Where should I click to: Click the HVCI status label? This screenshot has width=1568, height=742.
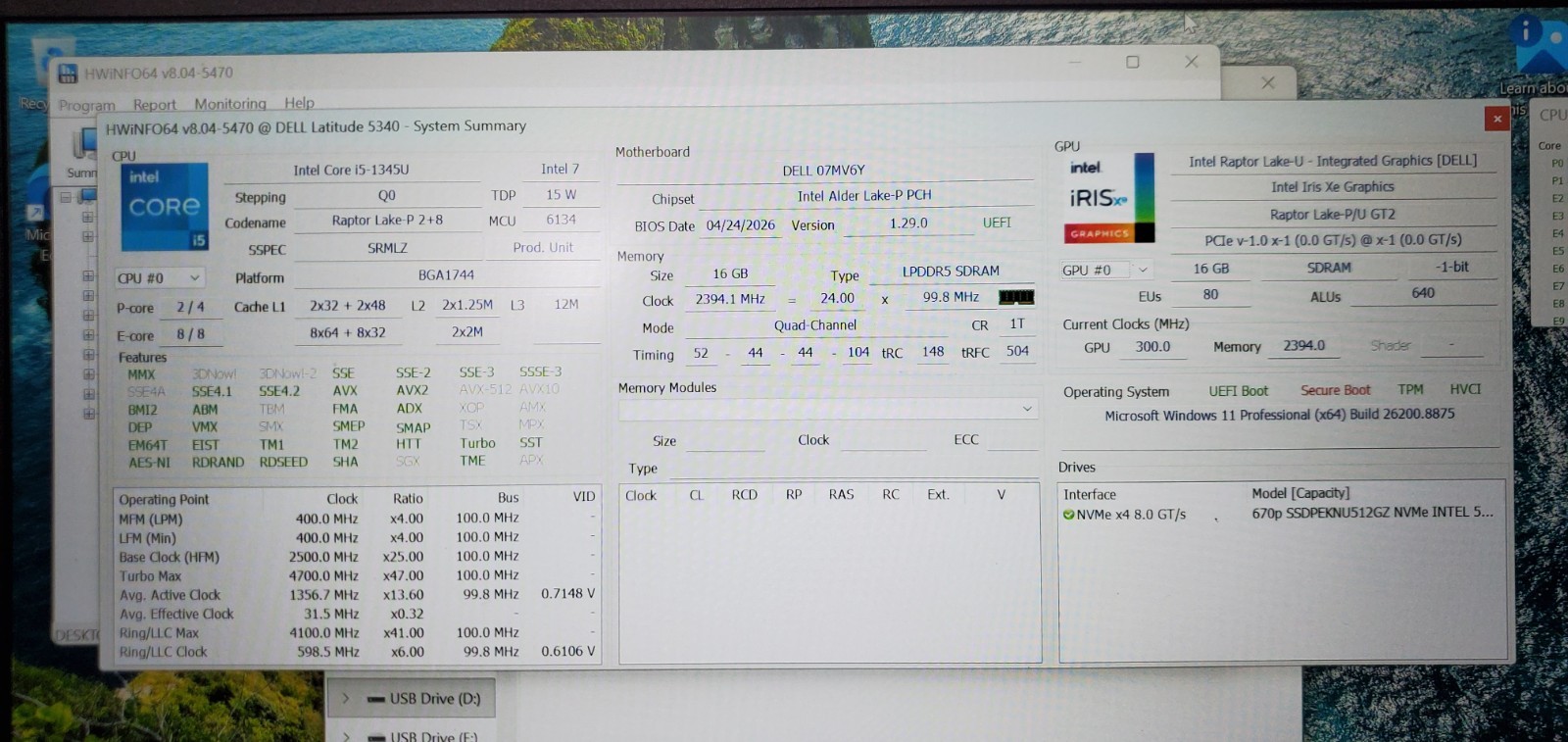(1465, 389)
